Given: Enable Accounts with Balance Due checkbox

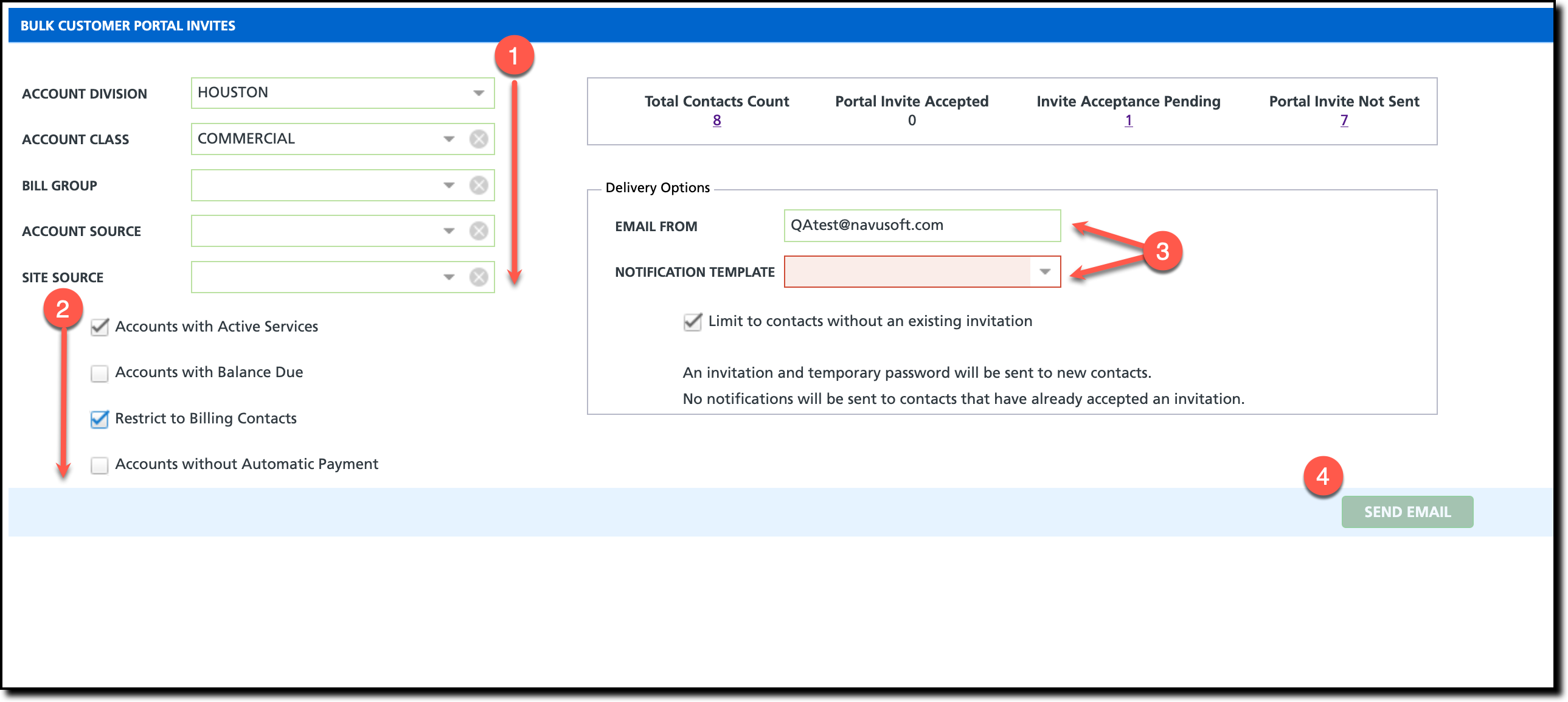Looking at the screenshot, I should point(99,373).
